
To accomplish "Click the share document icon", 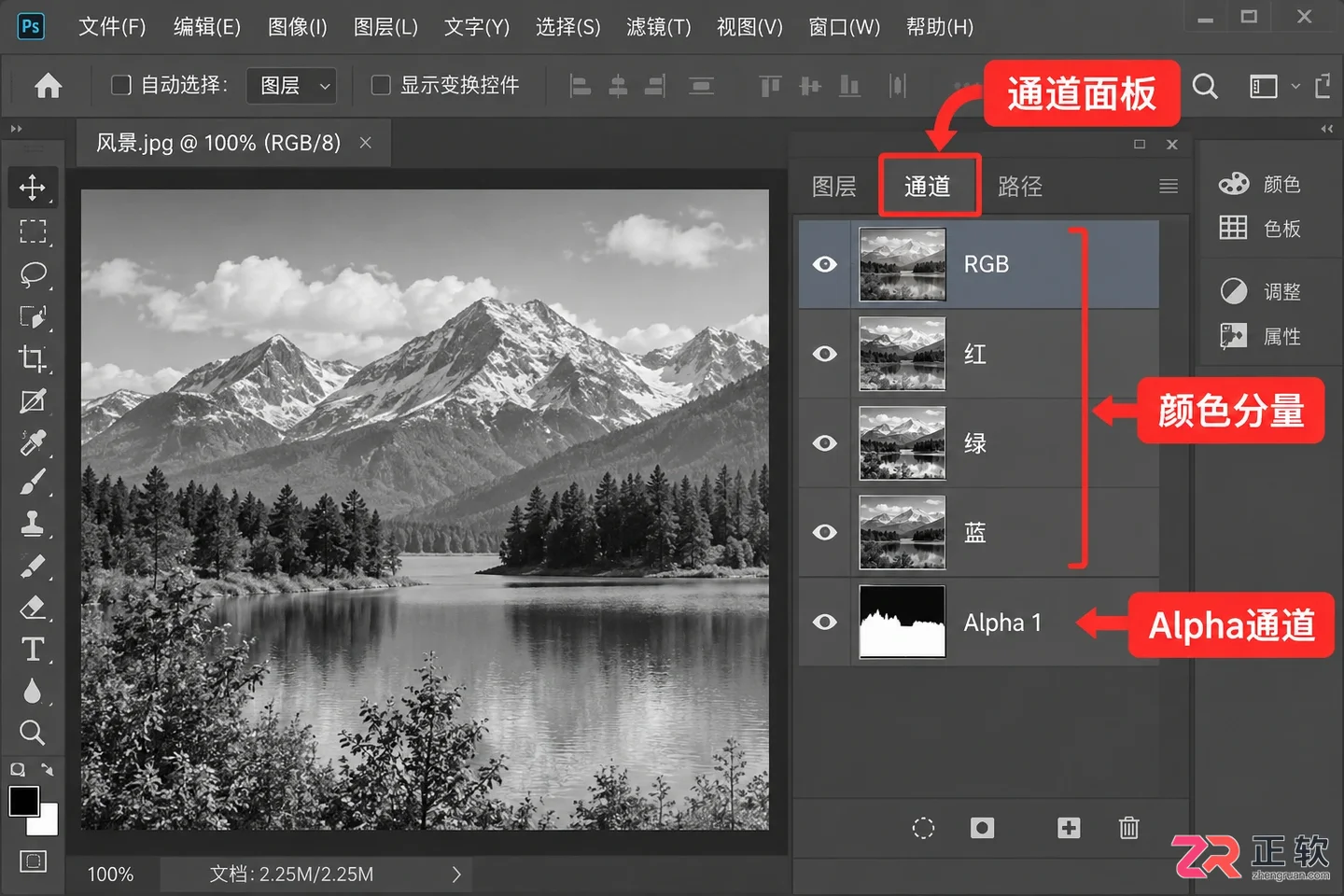I will [x=1323, y=86].
